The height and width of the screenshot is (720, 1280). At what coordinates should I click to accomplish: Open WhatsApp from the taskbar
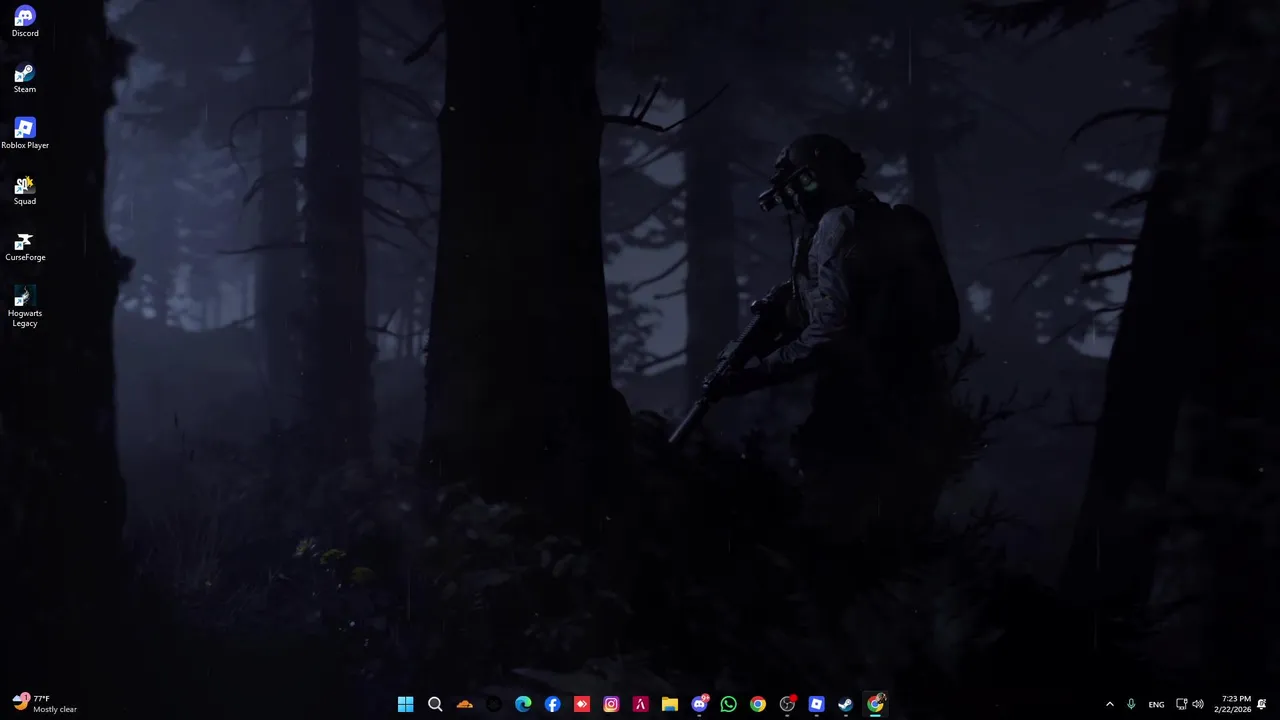click(728, 704)
